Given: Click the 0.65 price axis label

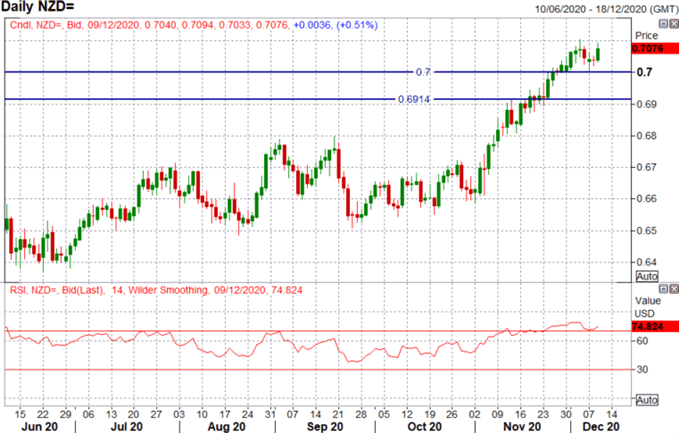Looking at the screenshot, I should click(x=647, y=230).
